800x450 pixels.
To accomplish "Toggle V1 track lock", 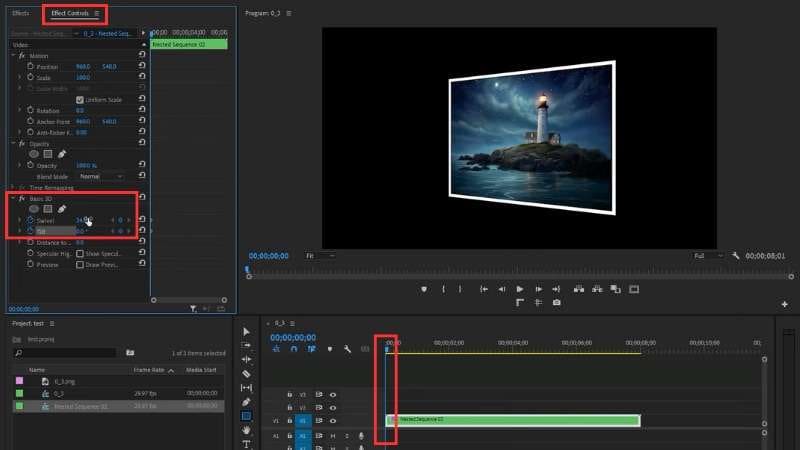I will pyautogui.click(x=289, y=421).
